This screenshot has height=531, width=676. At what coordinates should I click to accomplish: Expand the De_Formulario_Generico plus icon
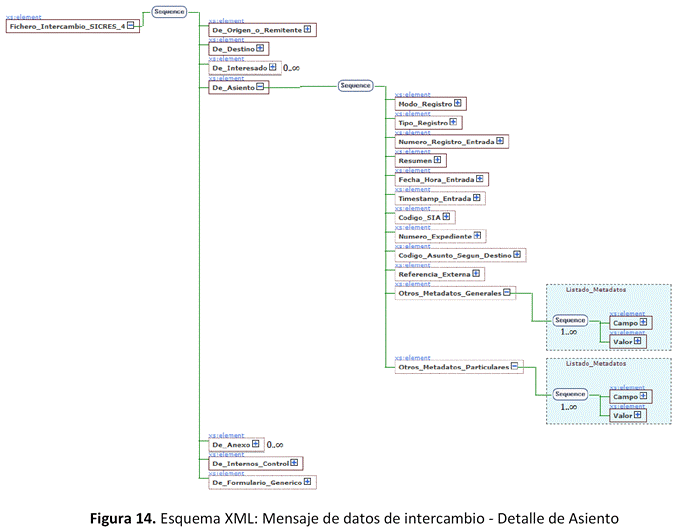(x=307, y=481)
